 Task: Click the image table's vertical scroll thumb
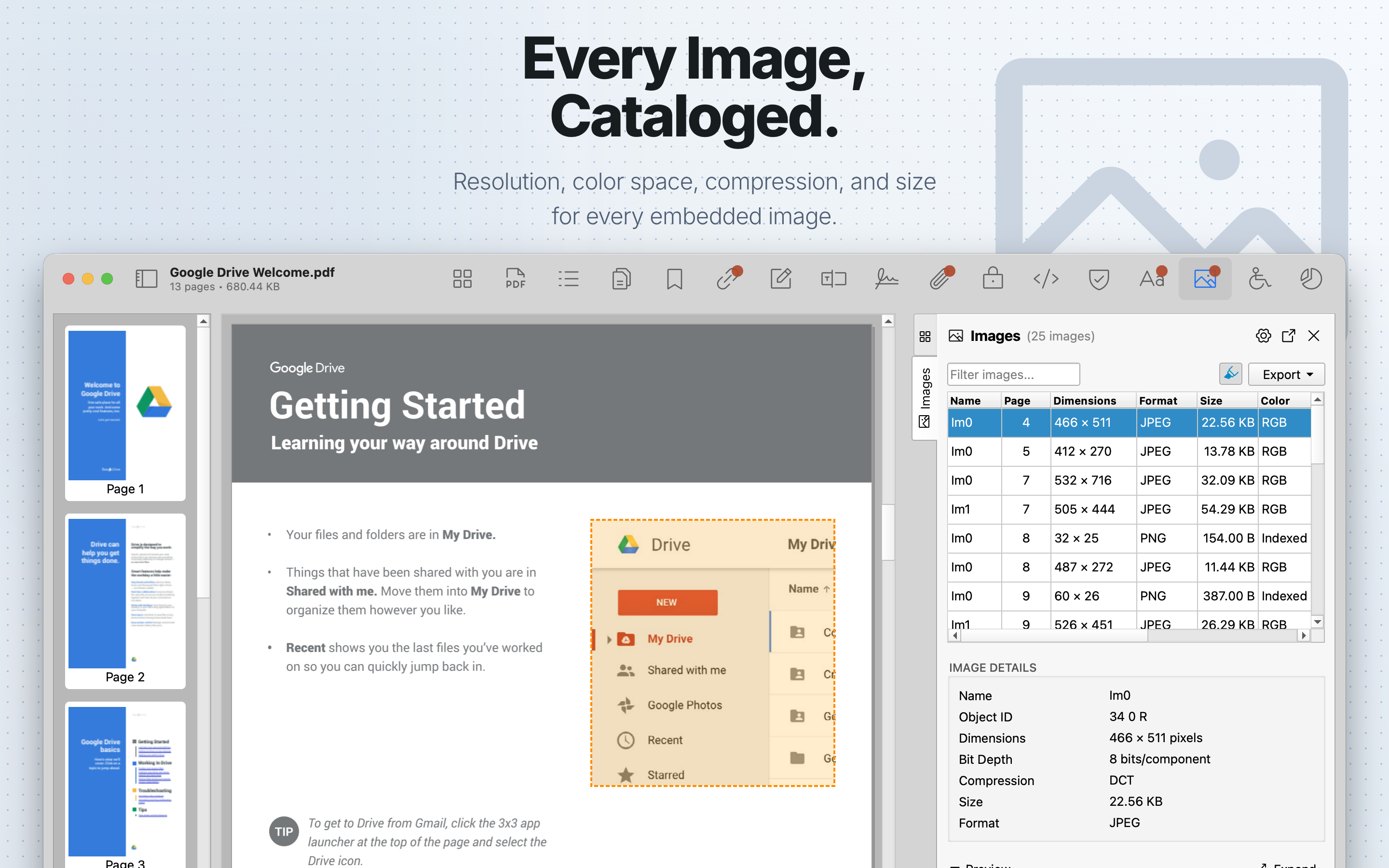[x=1318, y=434]
